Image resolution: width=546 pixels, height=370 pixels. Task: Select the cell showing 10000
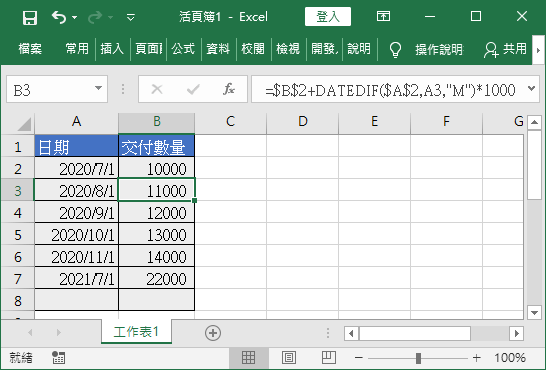(157, 168)
